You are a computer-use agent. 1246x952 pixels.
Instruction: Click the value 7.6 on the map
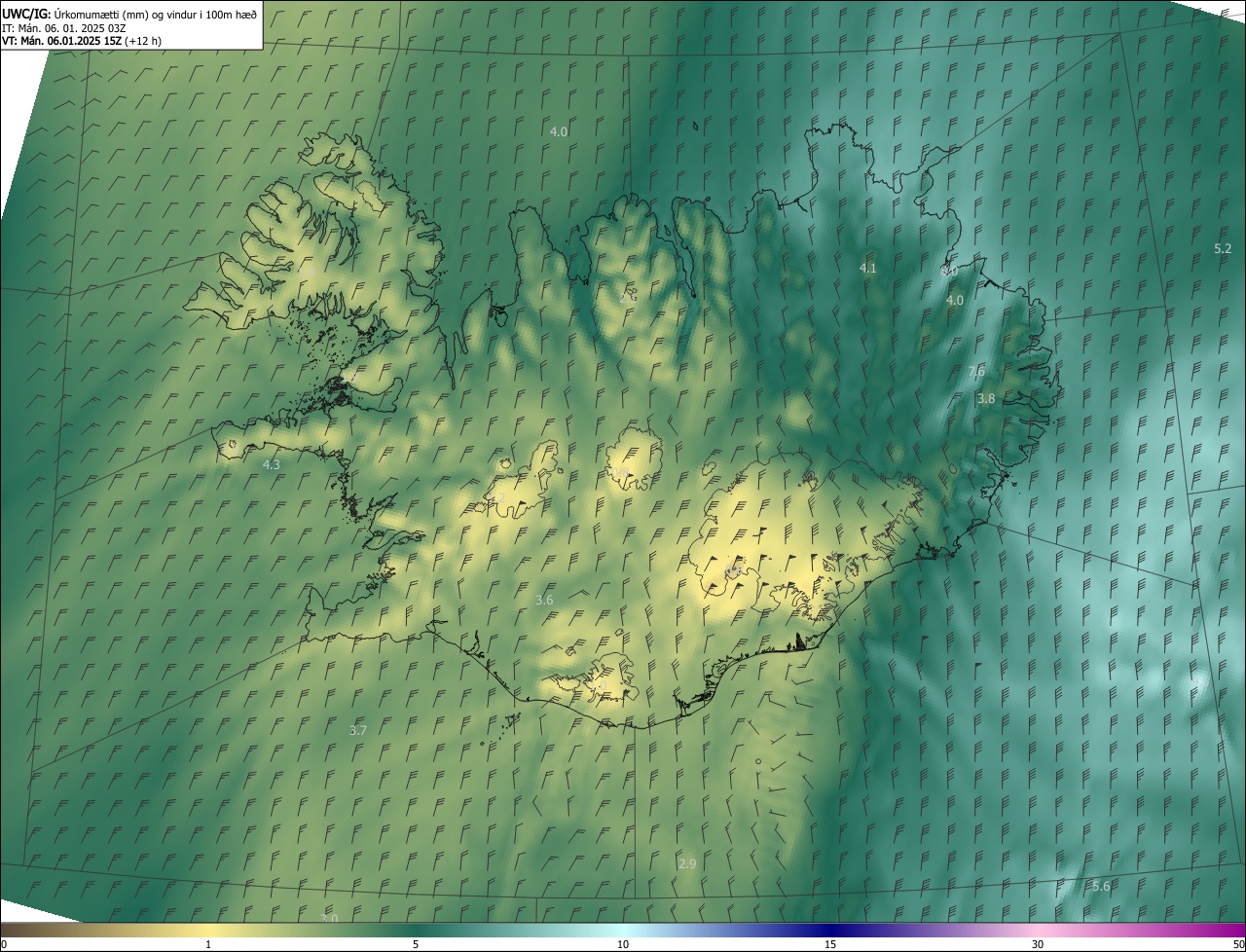976,372
